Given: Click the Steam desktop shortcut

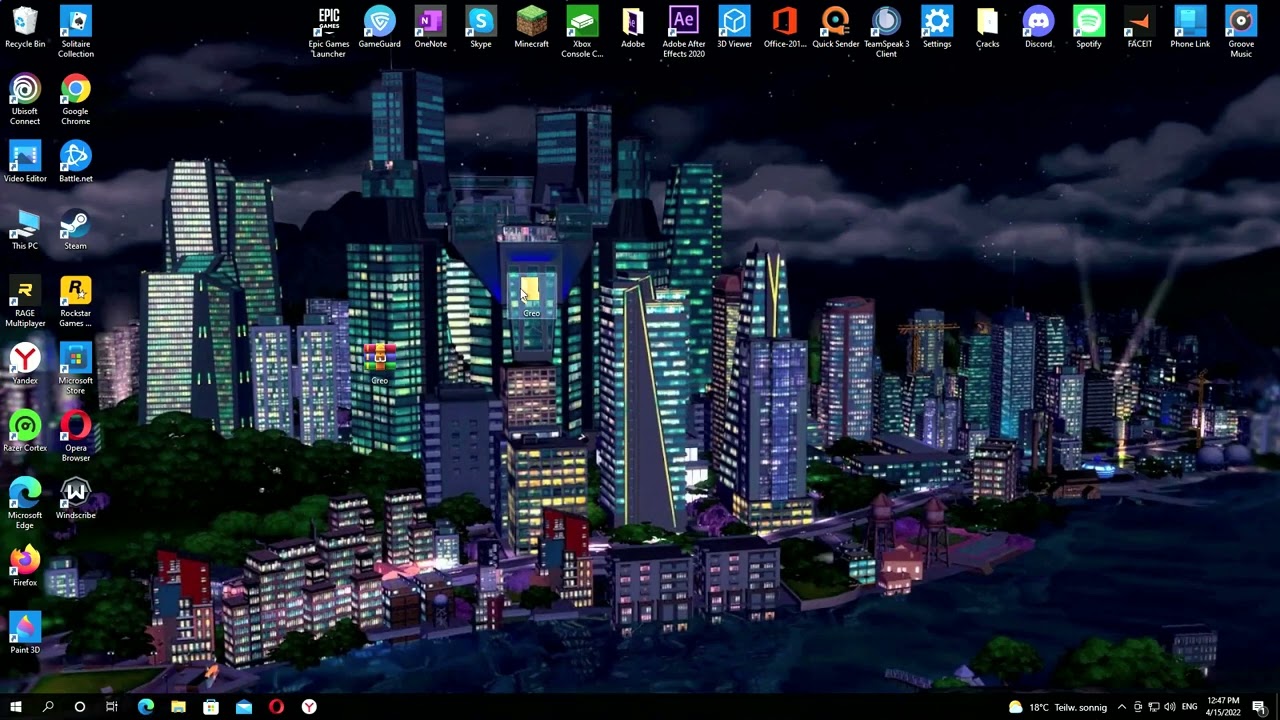Looking at the screenshot, I should click(x=75, y=230).
